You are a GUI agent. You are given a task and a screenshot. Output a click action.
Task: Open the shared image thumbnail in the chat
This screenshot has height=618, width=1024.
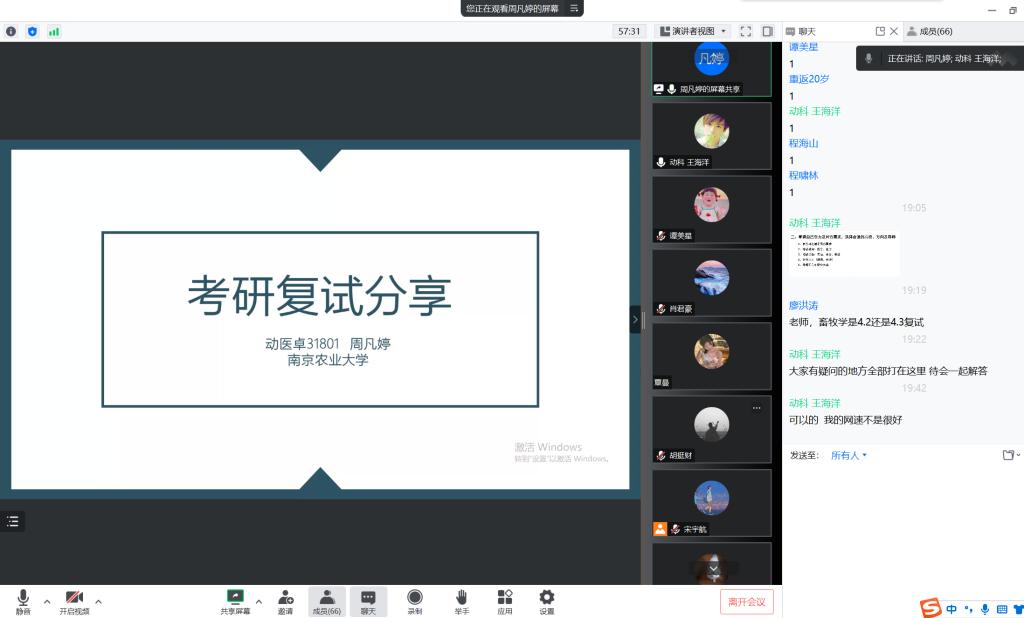844,254
